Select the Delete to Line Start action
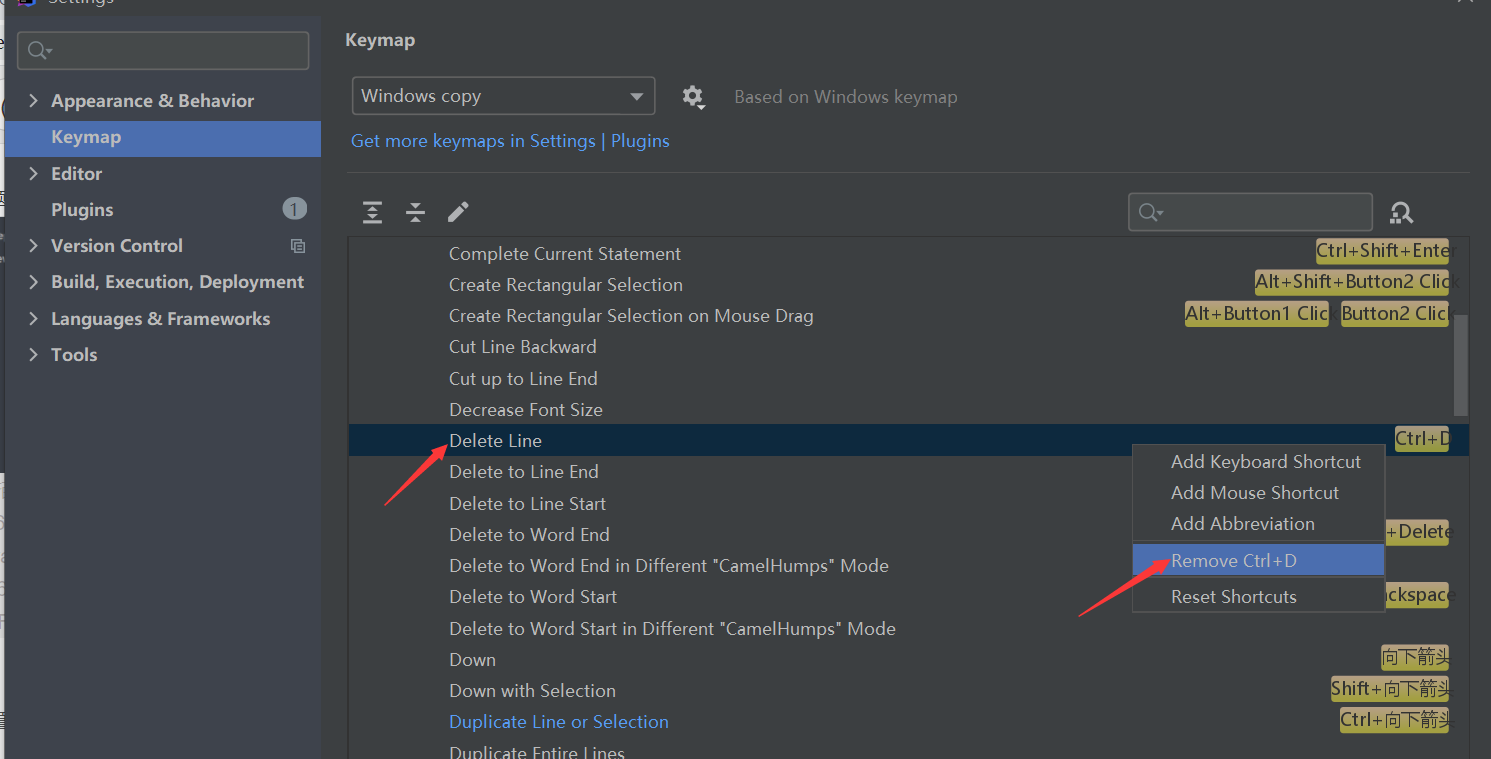 pyautogui.click(x=528, y=504)
